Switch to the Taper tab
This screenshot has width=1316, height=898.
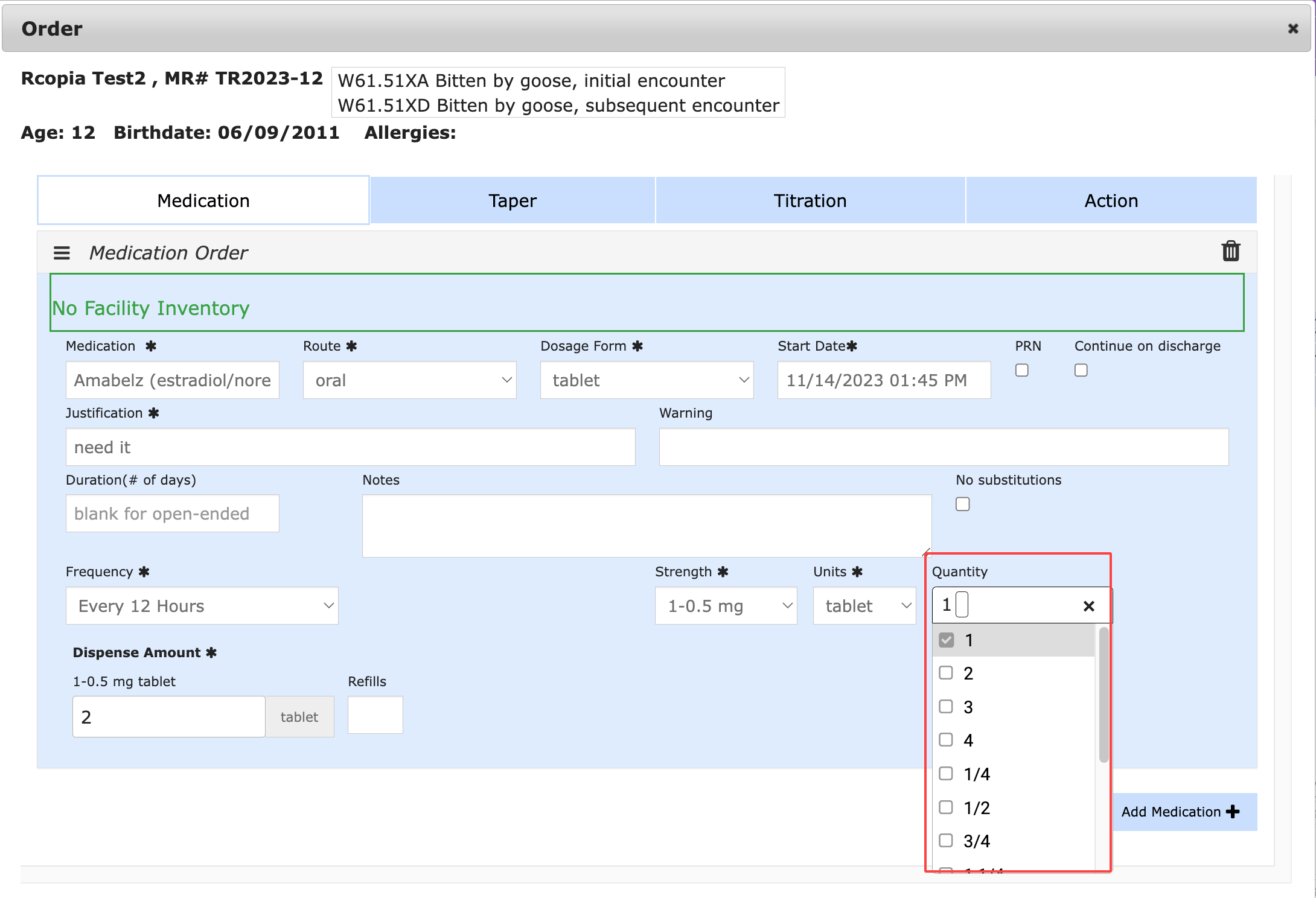tap(512, 200)
